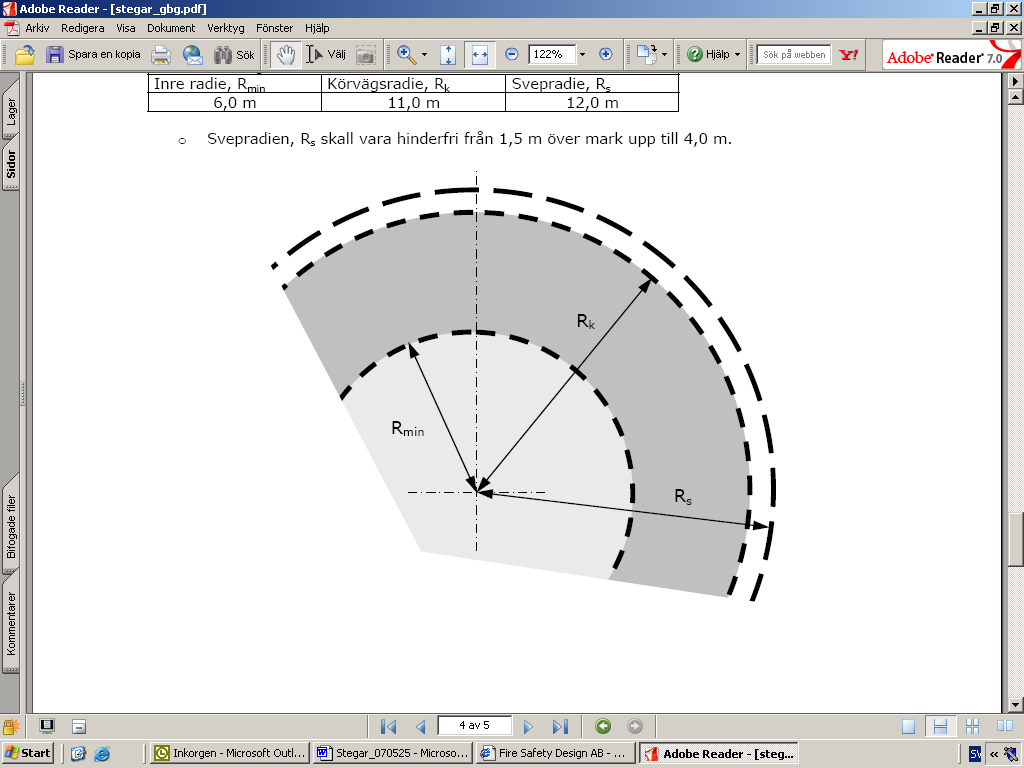This screenshot has width=1024, height=768.
Task: Click the Open file folder icon
Action: pos(25,55)
